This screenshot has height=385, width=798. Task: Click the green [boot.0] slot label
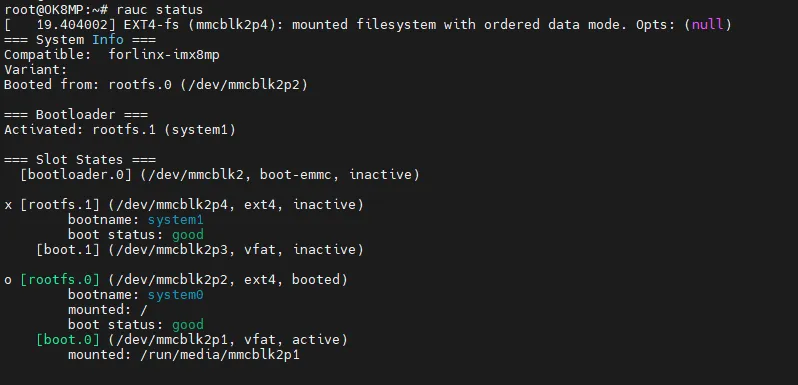click(68, 340)
